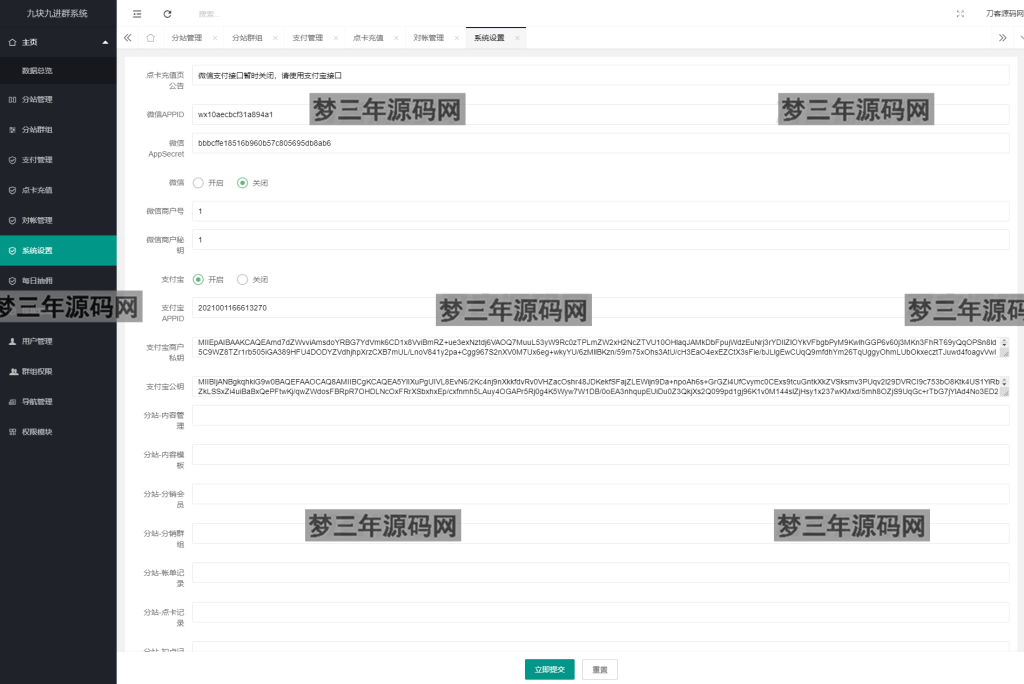Image resolution: width=1024 pixels, height=684 pixels.
Task: Open the home tab icon in the tab bar
Action: 151,38
